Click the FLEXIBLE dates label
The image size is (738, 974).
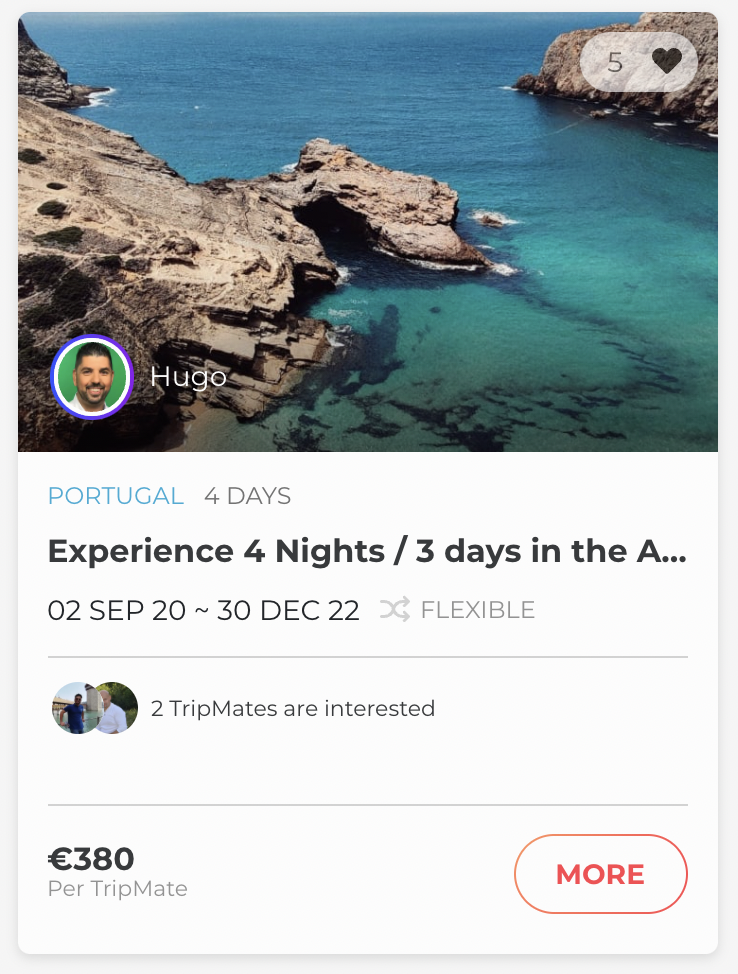point(477,610)
